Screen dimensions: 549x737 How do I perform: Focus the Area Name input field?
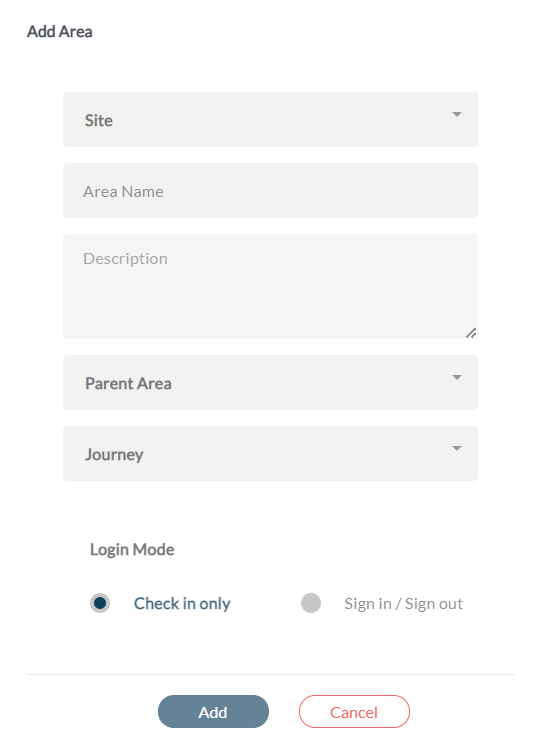coord(270,190)
